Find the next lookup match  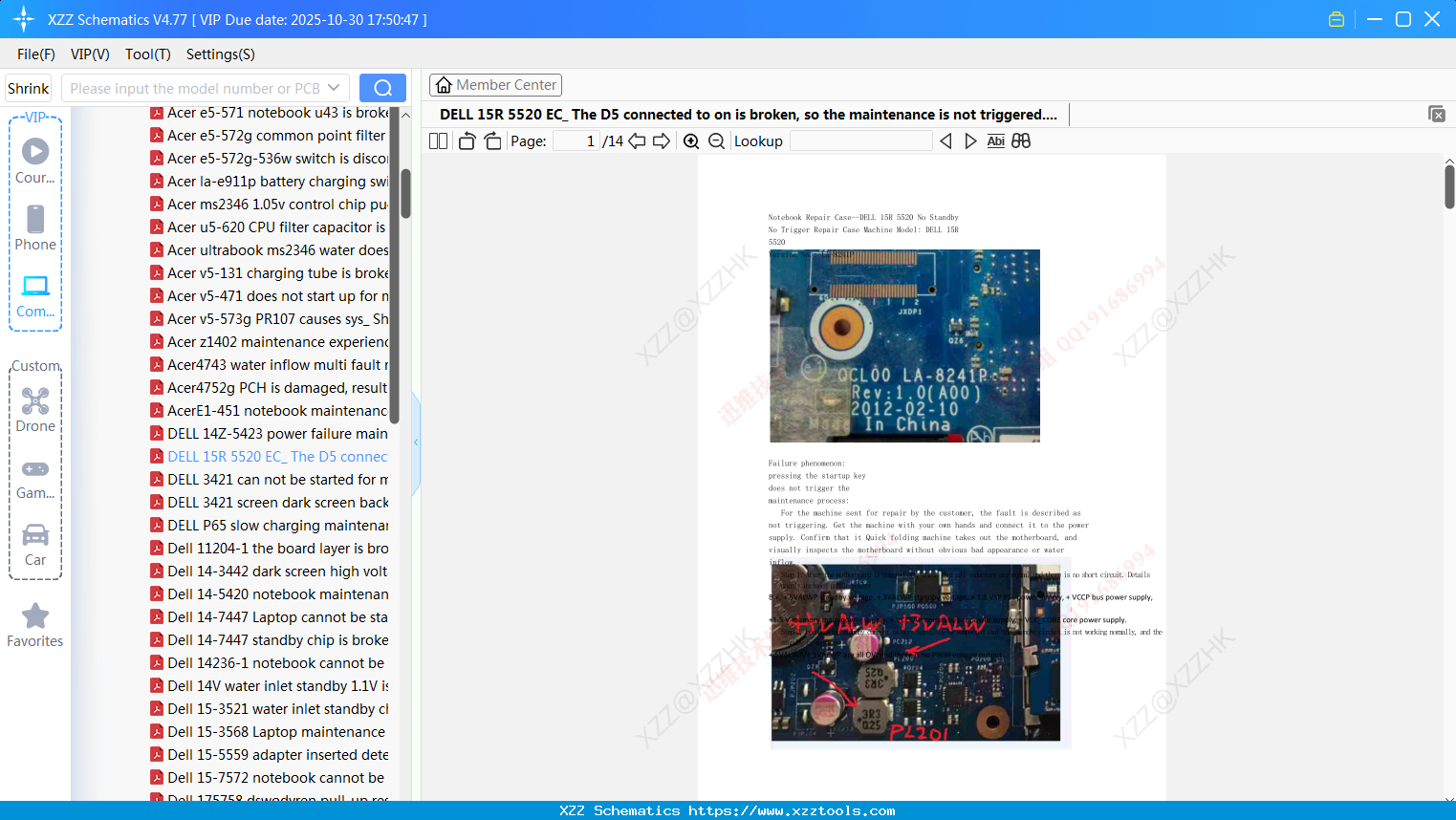970,141
